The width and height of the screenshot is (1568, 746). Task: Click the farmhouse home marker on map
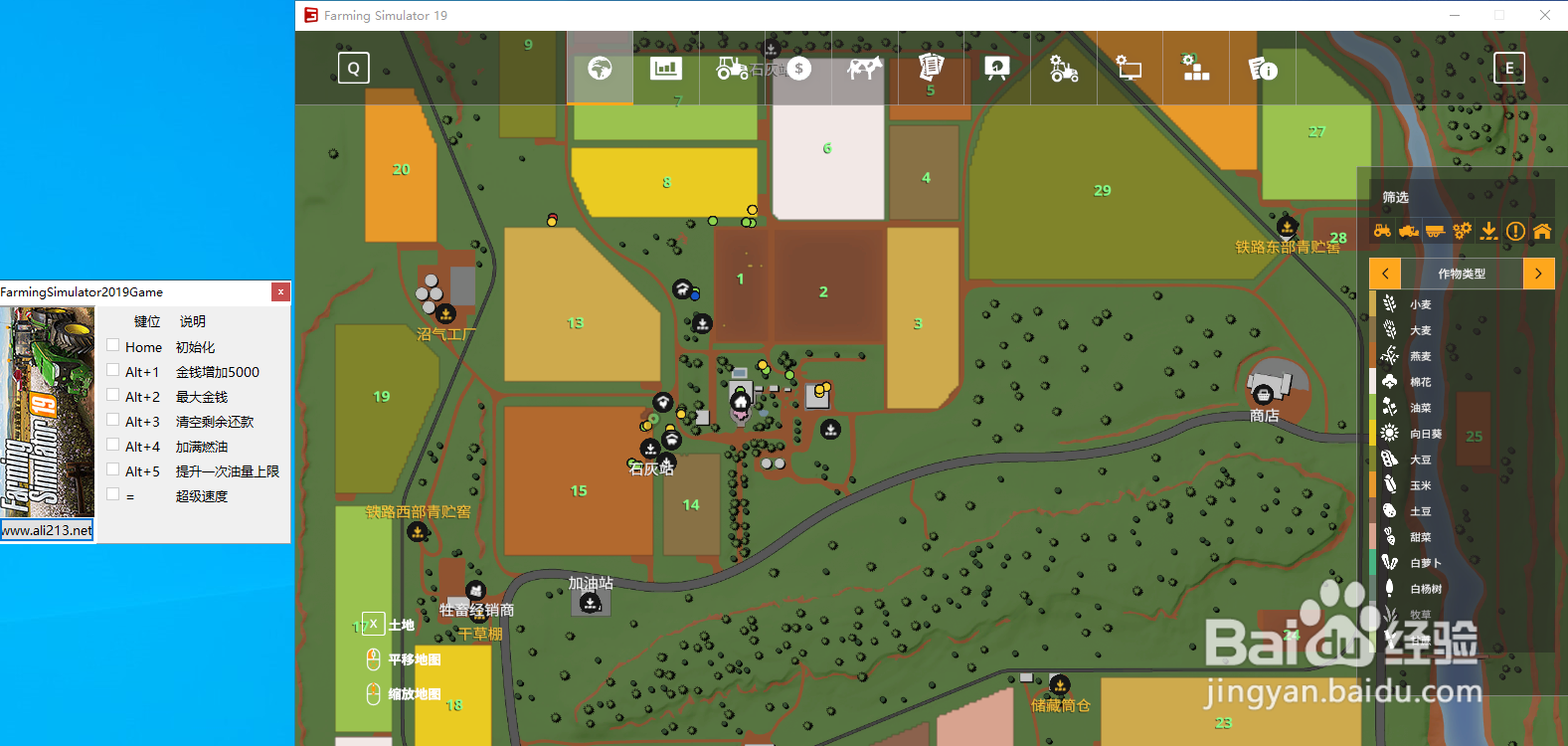tap(740, 402)
